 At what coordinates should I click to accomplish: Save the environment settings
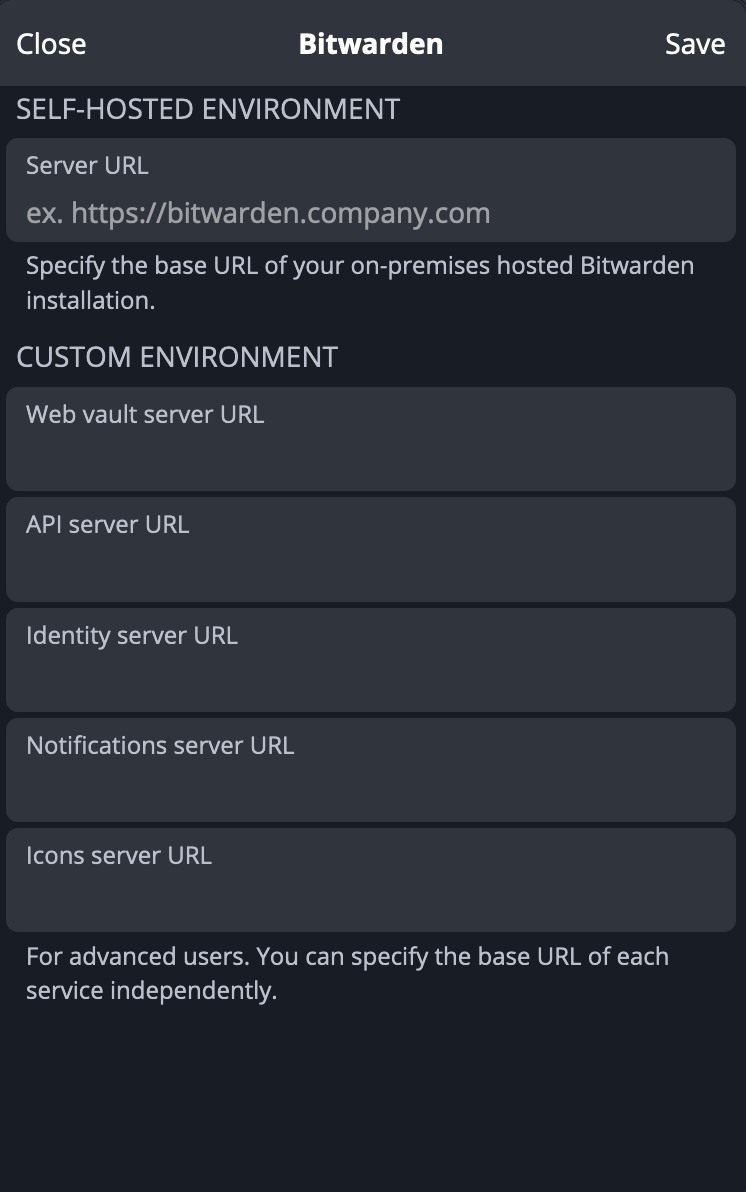click(695, 44)
